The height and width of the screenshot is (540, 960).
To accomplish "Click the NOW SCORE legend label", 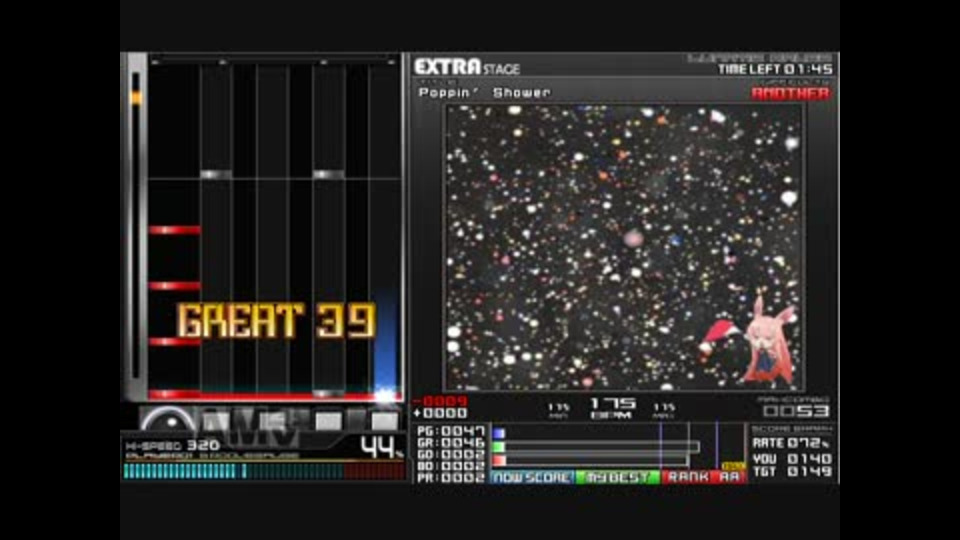I will pos(531,477).
